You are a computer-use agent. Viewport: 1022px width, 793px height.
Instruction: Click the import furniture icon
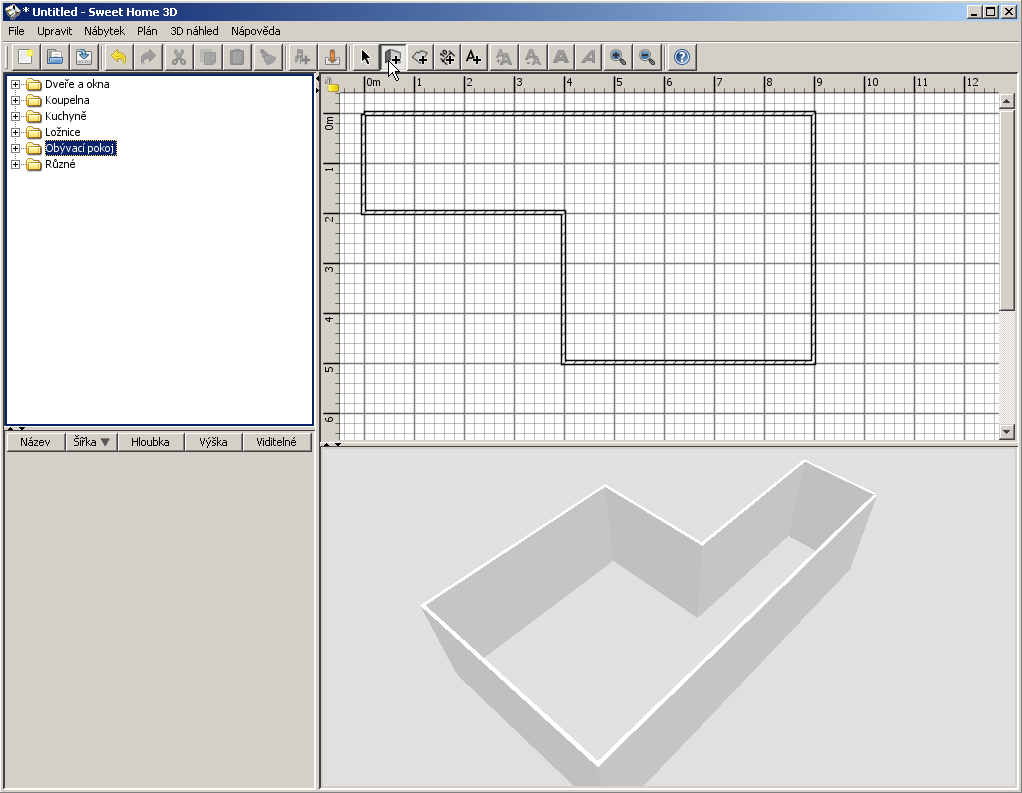pos(332,57)
